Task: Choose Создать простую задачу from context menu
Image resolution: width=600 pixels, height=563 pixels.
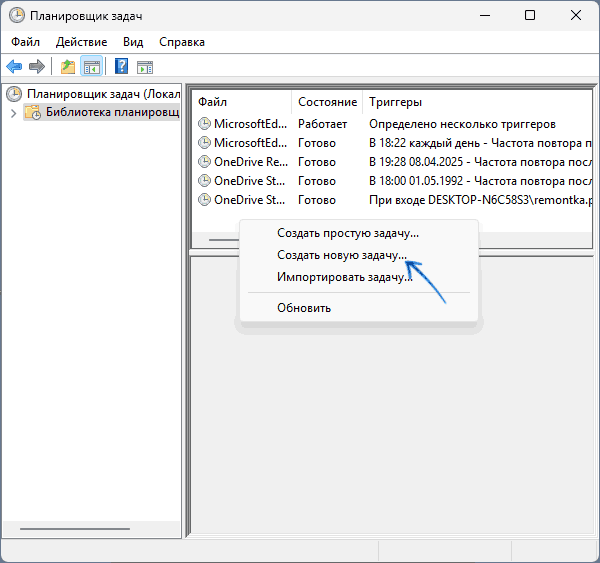Action: point(347,233)
